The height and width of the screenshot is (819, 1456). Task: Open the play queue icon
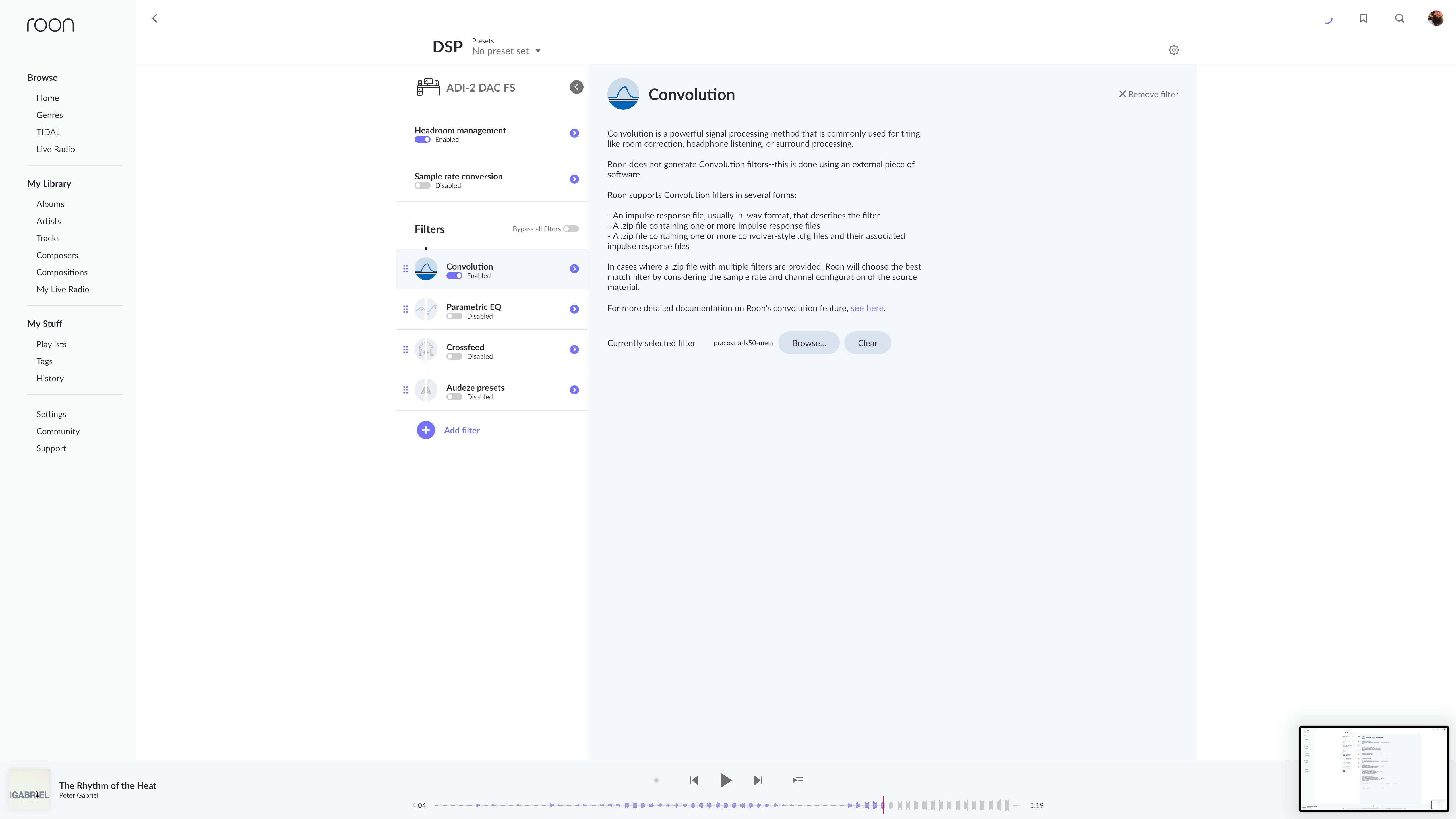[797, 780]
